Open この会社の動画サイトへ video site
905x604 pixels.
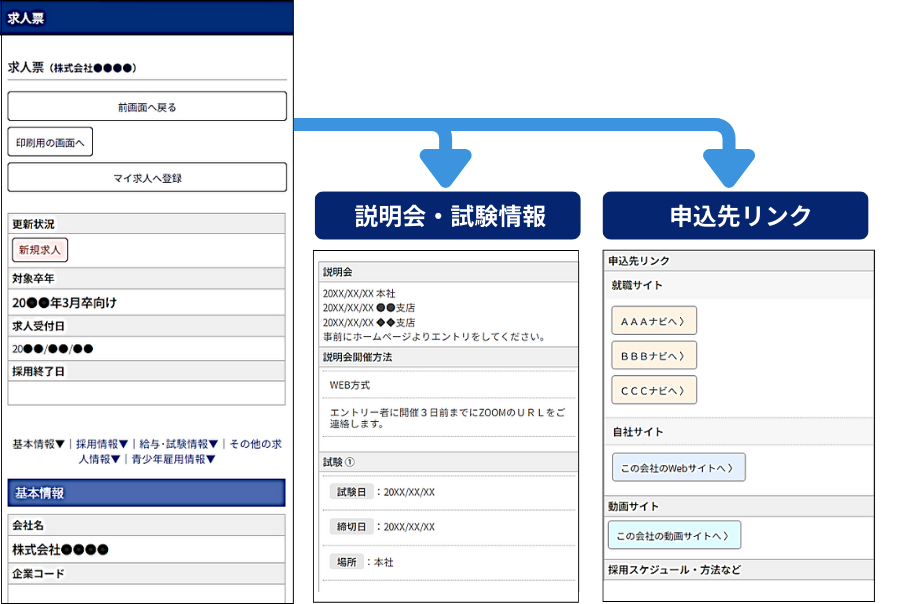(674, 535)
